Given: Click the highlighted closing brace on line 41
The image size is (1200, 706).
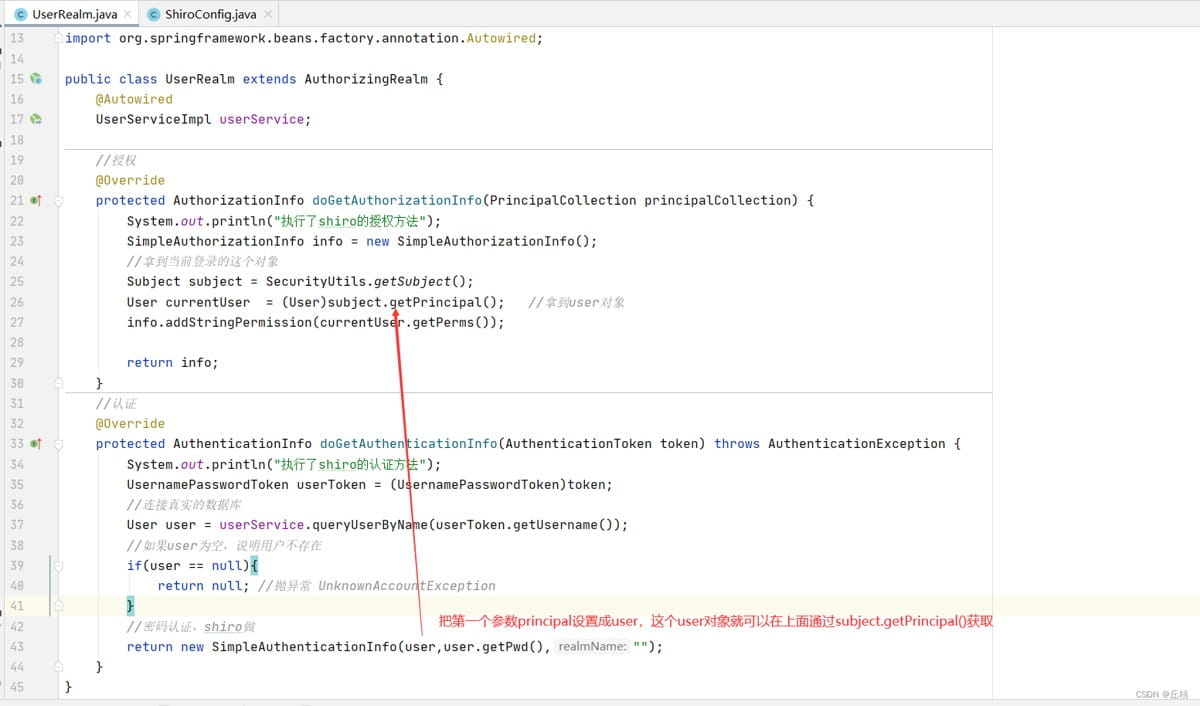Looking at the screenshot, I should [130, 606].
